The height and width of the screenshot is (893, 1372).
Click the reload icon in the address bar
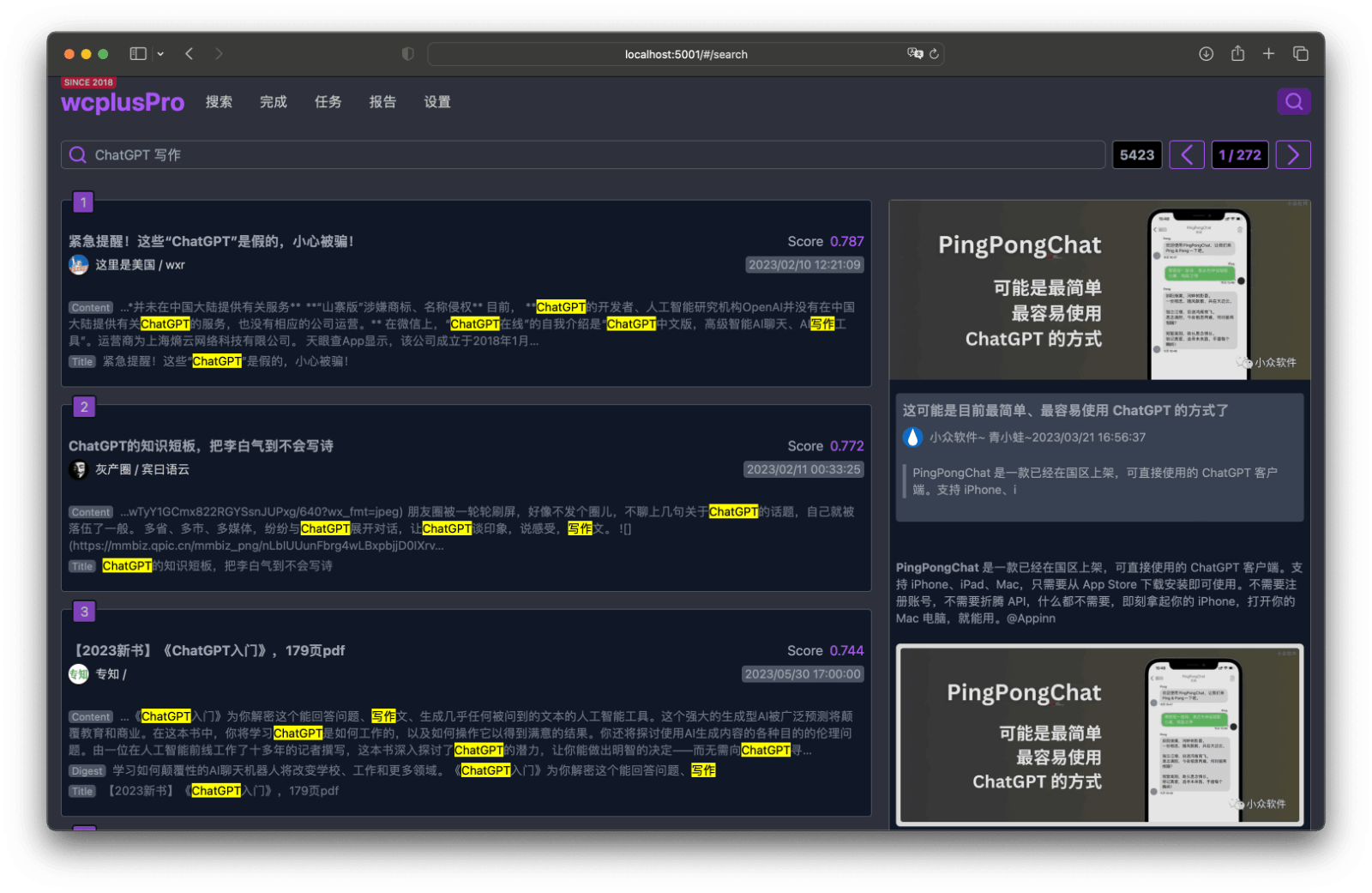[934, 53]
